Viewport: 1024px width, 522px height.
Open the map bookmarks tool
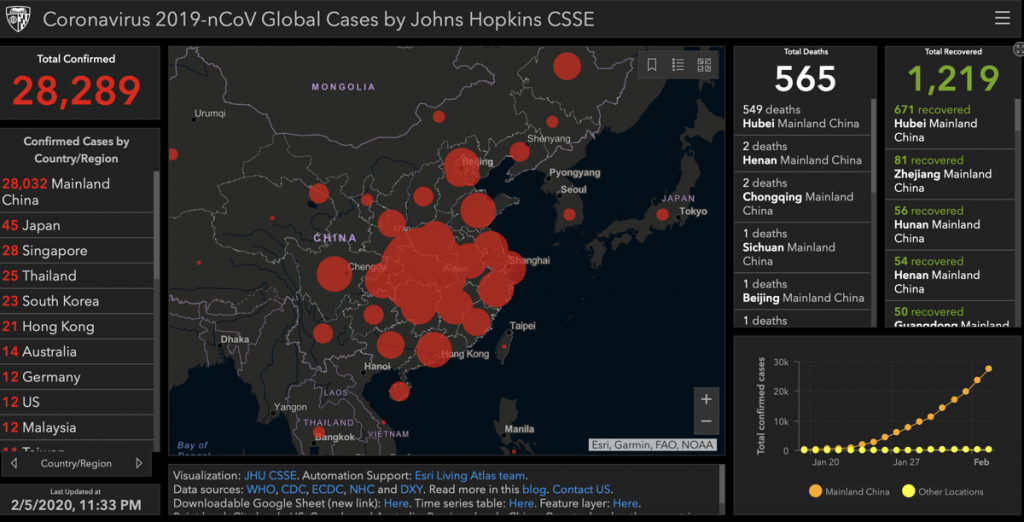coord(651,65)
